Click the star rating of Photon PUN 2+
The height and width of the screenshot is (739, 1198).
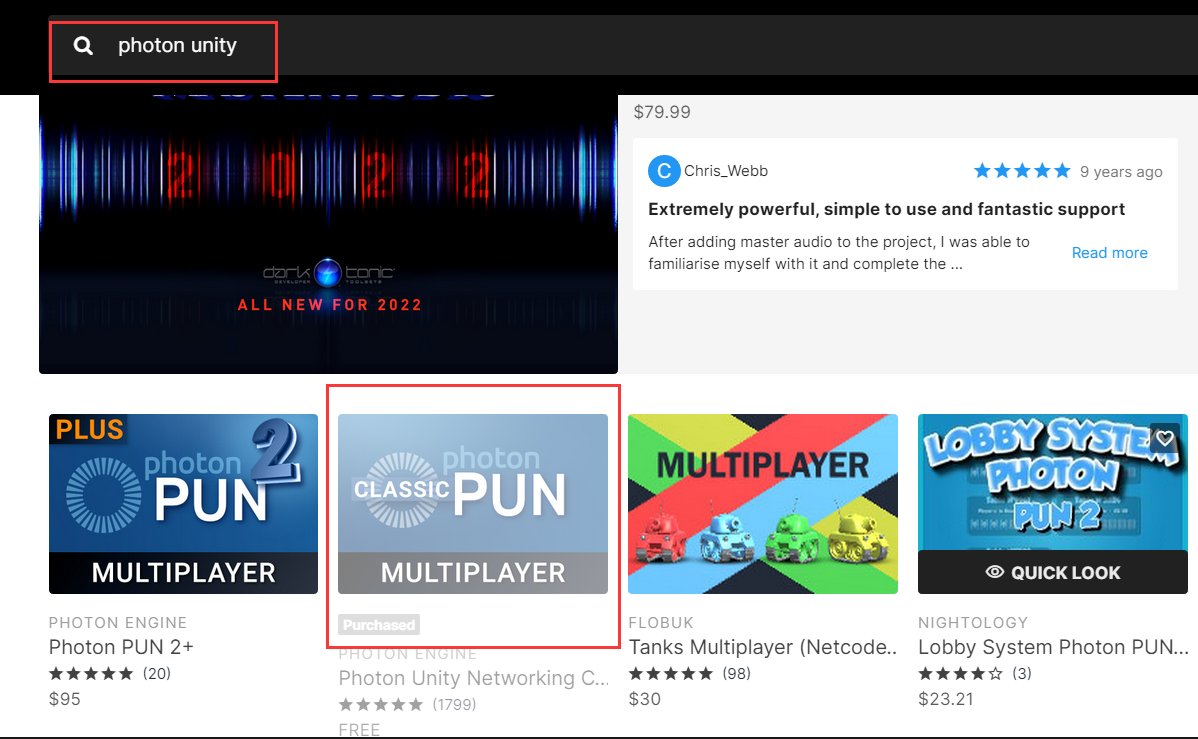pyautogui.click(x=91, y=673)
